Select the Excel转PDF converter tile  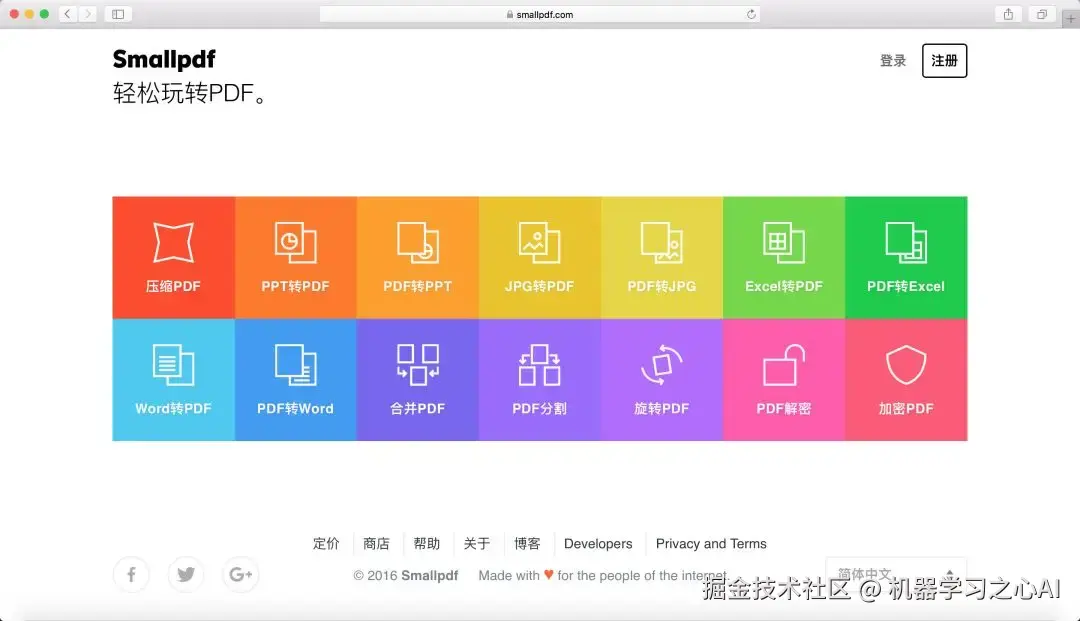pos(784,257)
